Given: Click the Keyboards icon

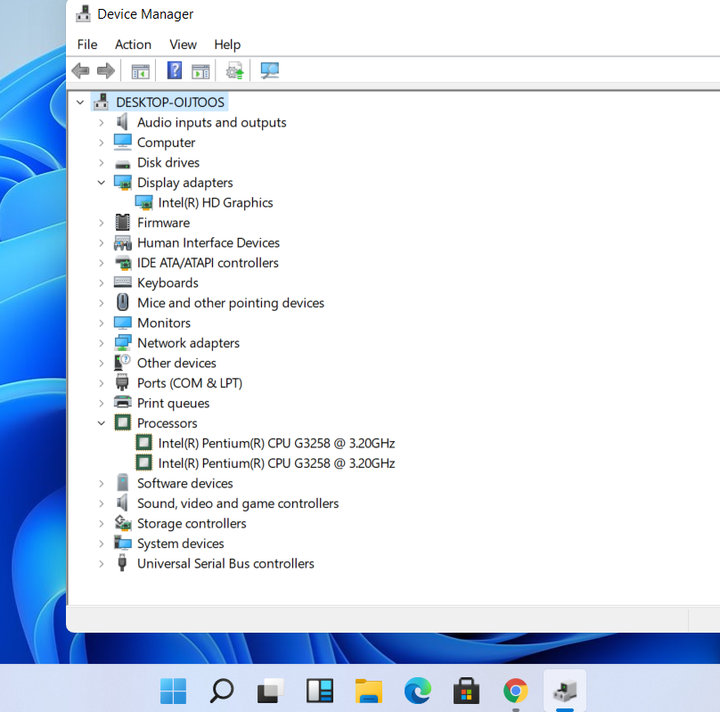Looking at the screenshot, I should pyautogui.click(x=123, y=282).
